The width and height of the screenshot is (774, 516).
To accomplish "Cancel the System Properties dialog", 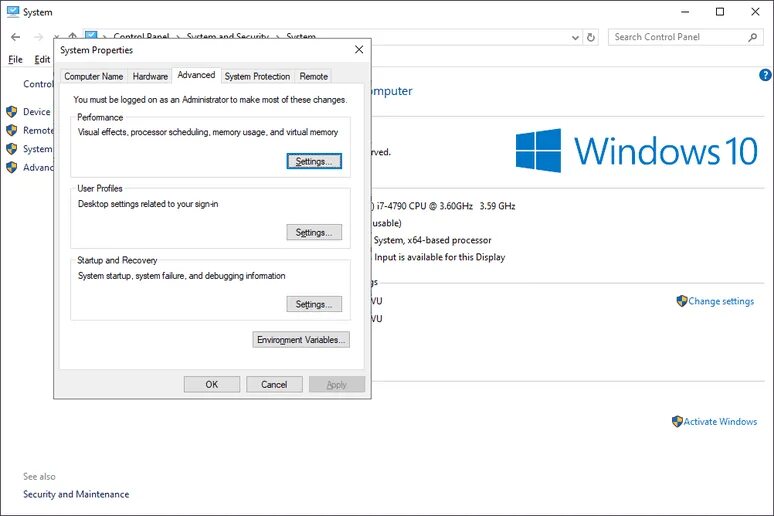I will (274, 384).
